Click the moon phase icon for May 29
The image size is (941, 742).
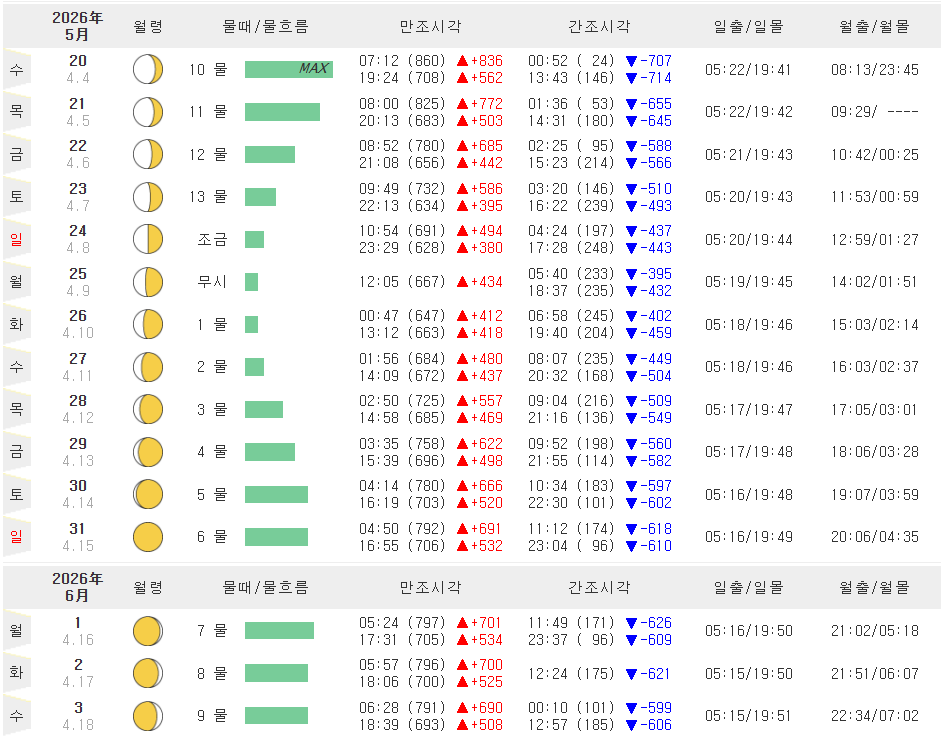(x=148, y=451)
